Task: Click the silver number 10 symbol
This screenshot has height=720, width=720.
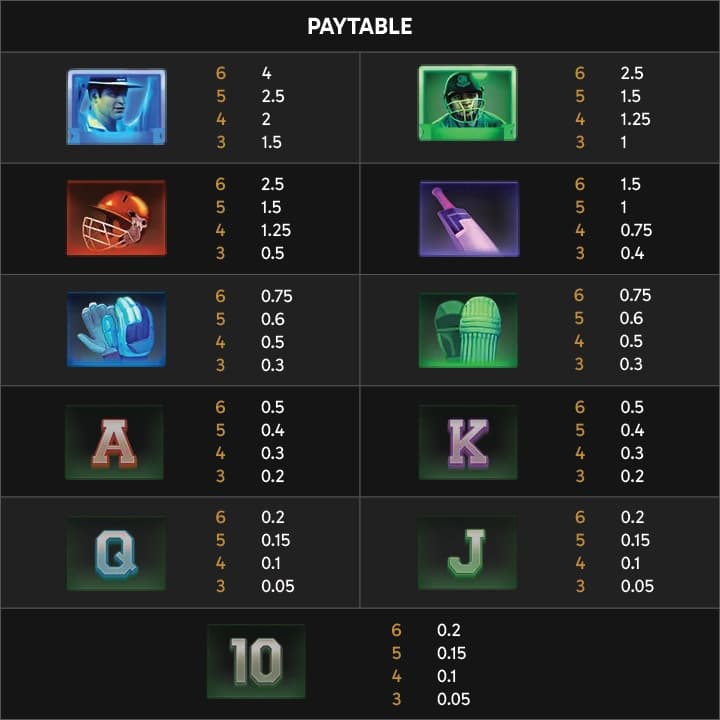Action: pos(256,661)
